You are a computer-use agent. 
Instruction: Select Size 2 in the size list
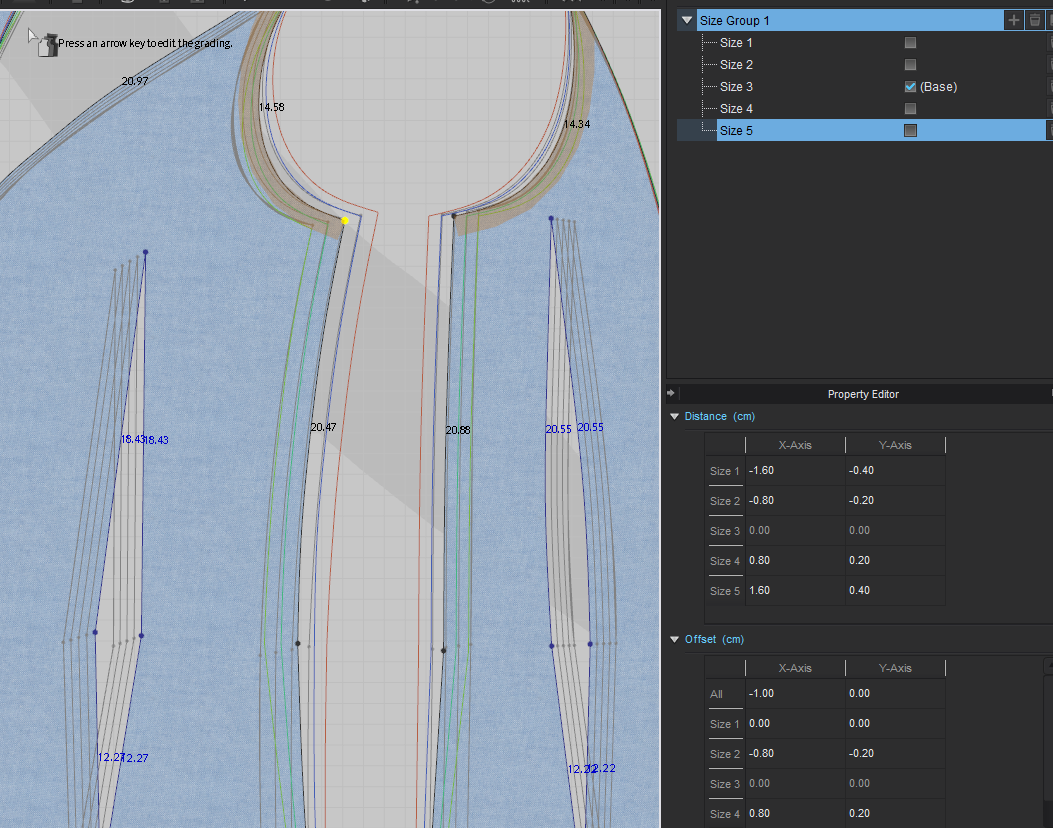click(x=737, y=65)
